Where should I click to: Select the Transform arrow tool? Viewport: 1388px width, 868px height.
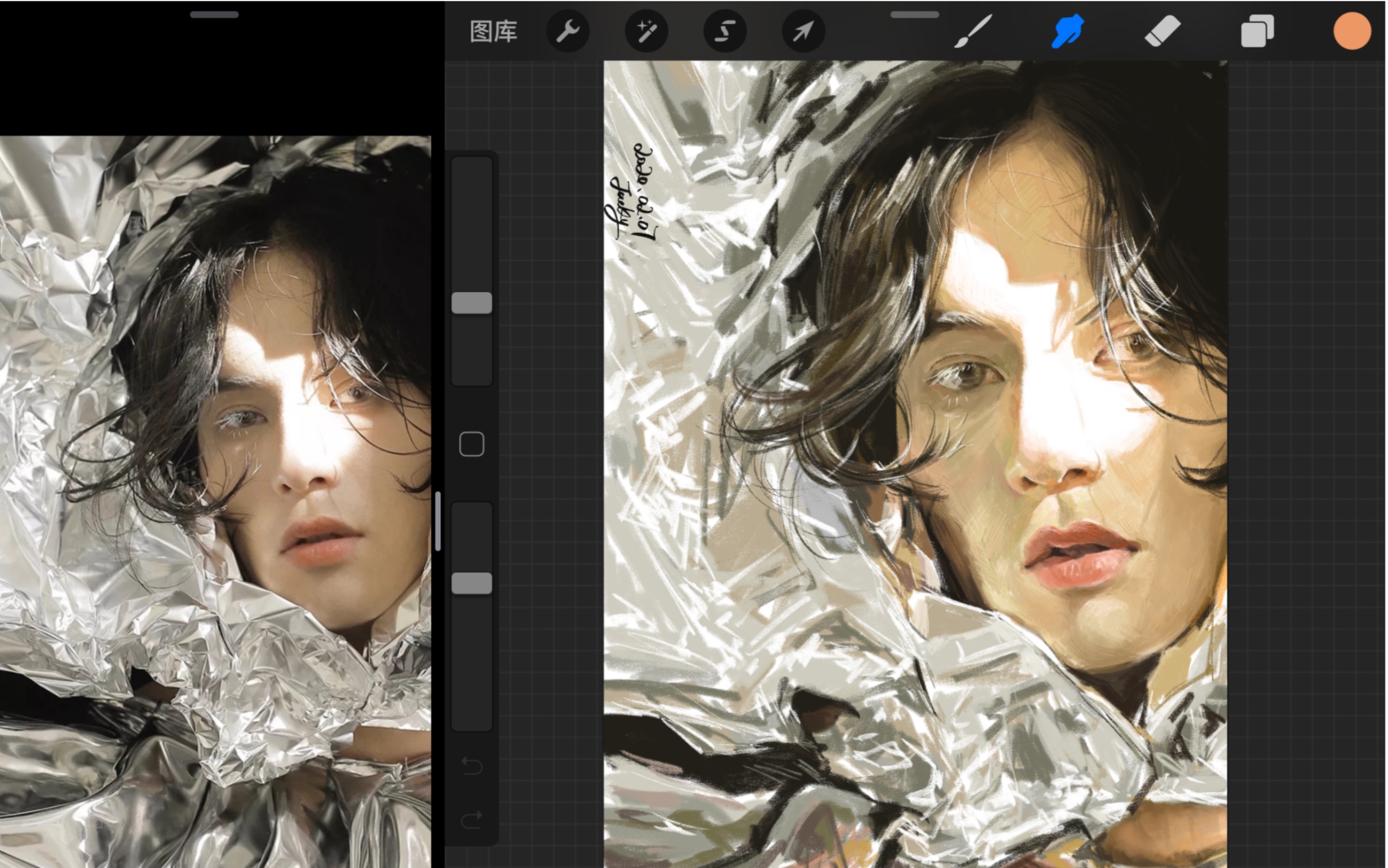coord(803,31)
